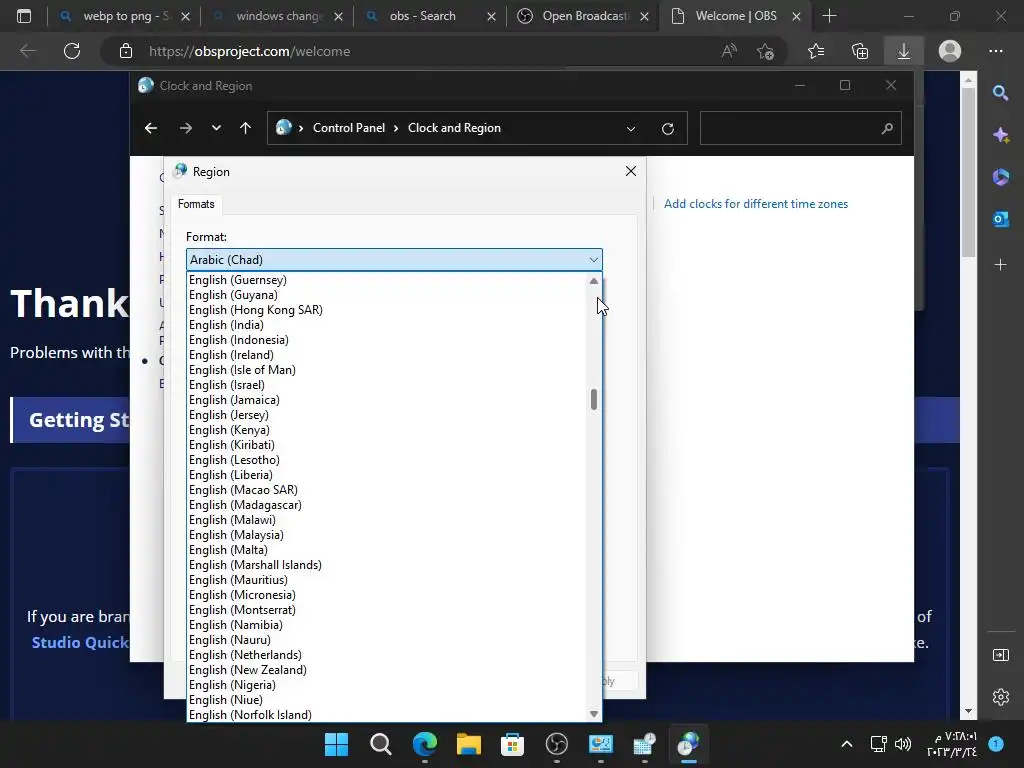
Task: Open Edge sidebar Search icon
Action: pos(1000,93)
